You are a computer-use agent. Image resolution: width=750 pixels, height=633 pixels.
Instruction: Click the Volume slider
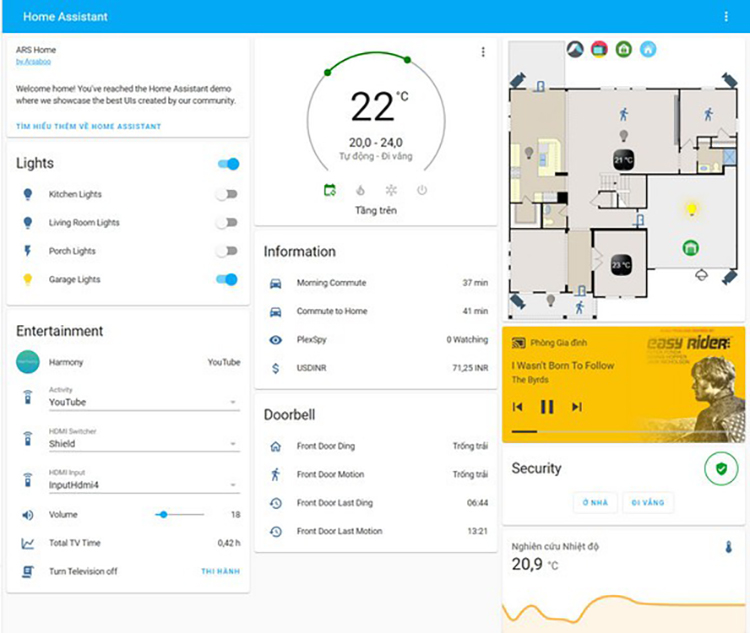(x=181, y=515)
